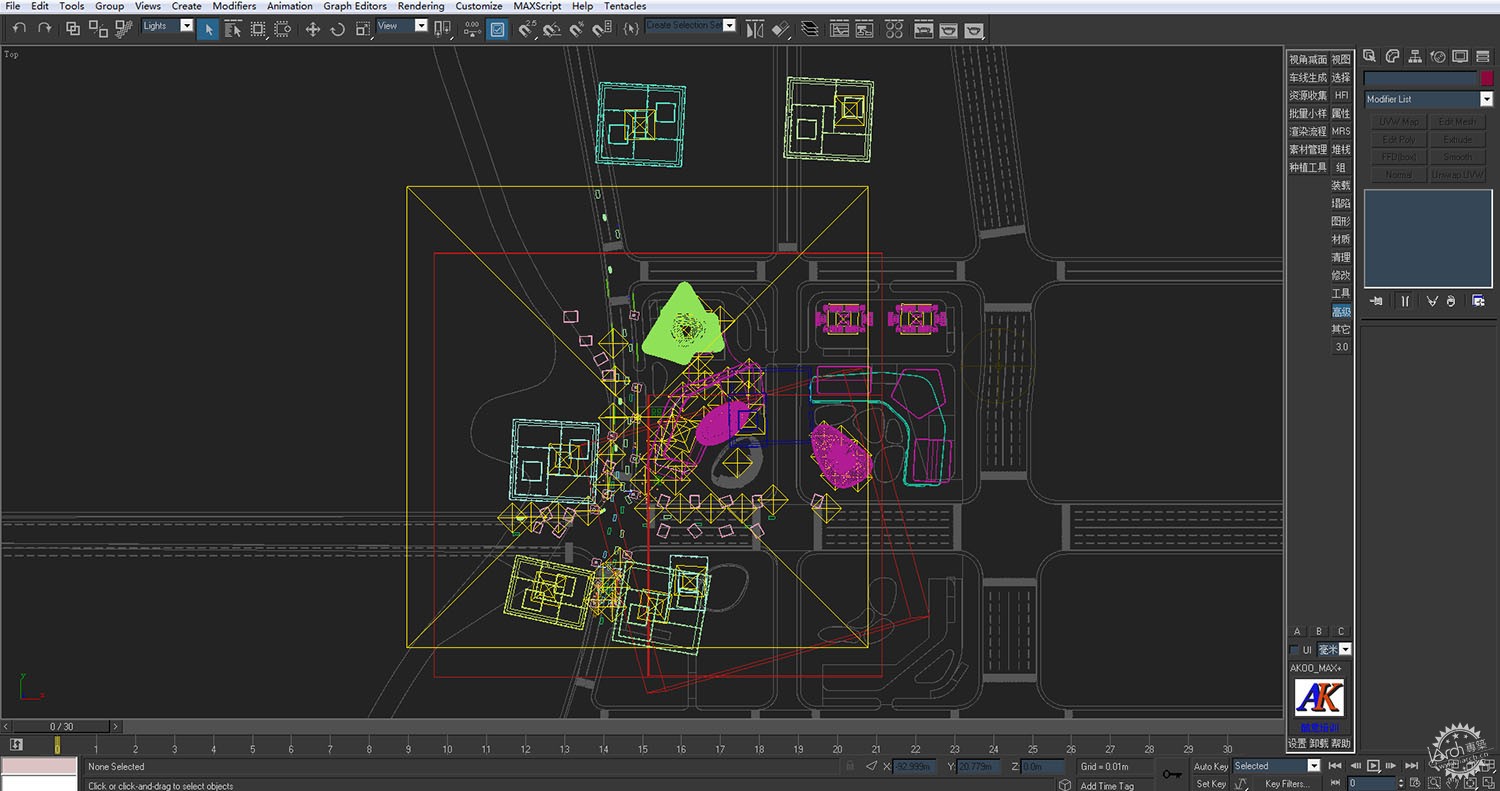Select the Rectangular Selection Region tool
The image size is (1500, 791).
tap(258, 29)
